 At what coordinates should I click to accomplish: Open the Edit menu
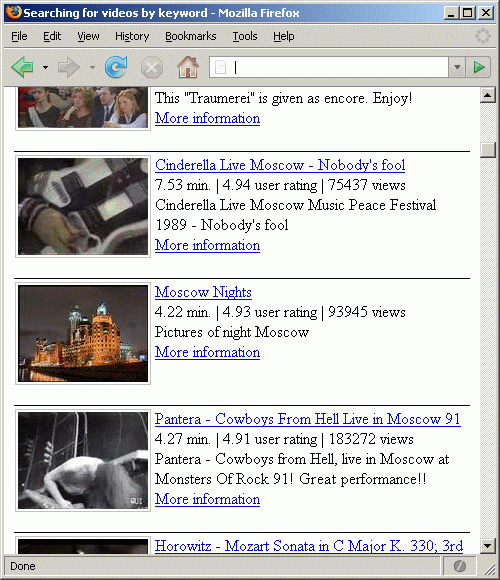[x=52, y=36]
